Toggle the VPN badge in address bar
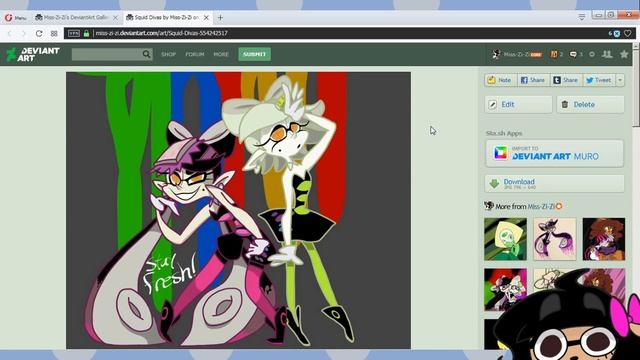Screen dimensions: 640x360 tap(74, 33)
